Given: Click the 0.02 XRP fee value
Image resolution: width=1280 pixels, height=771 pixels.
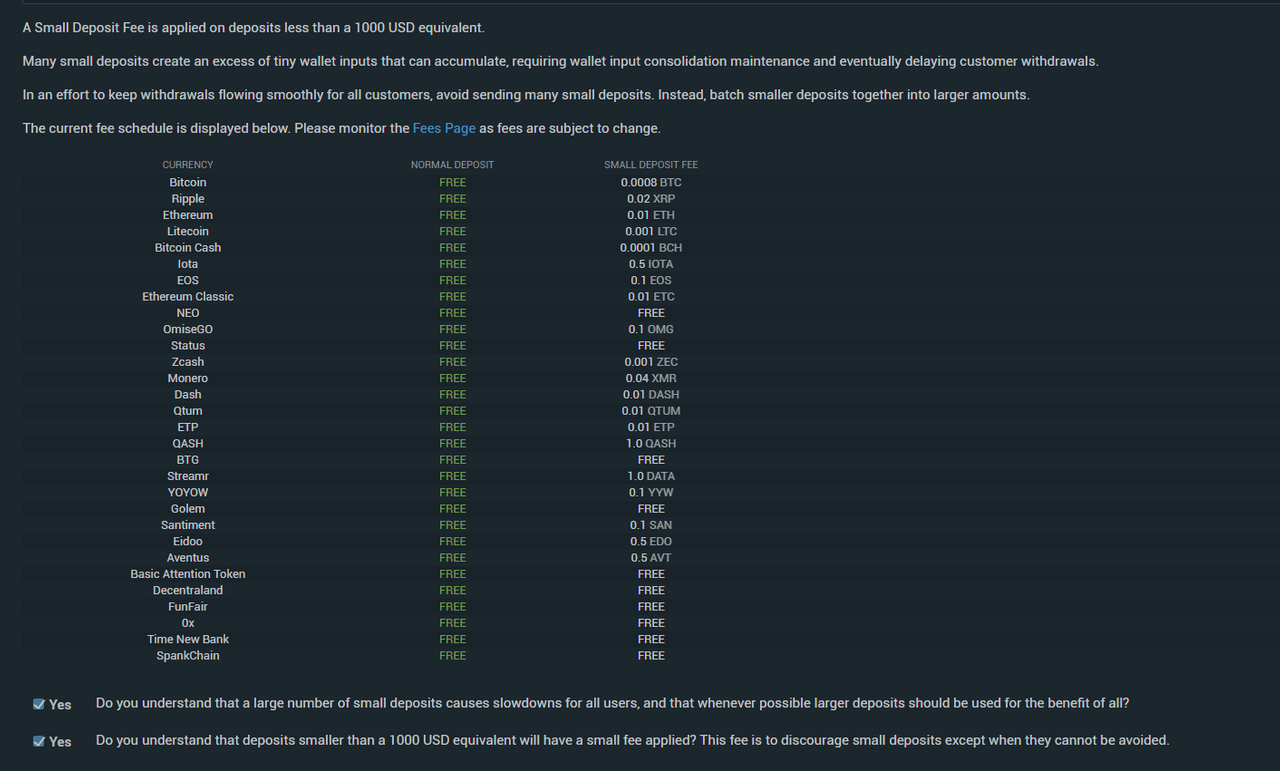Looking at the screenshot, I should tap(651, 199).
